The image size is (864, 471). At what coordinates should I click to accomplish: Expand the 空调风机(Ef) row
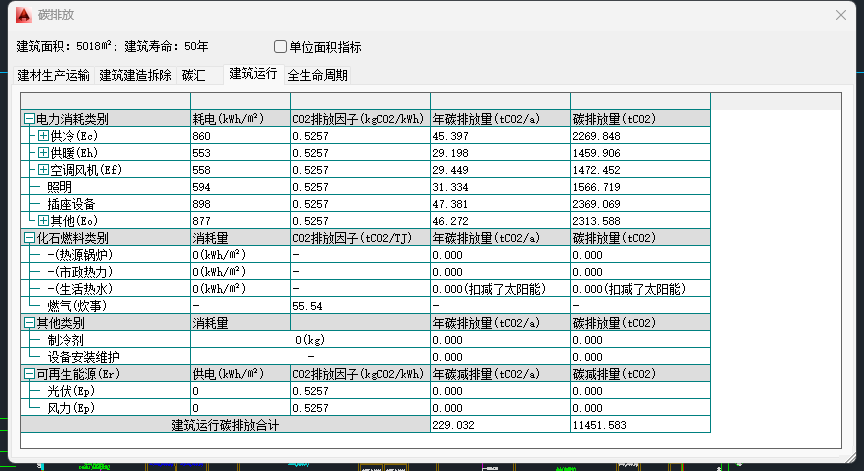click(x=43, y=169)
